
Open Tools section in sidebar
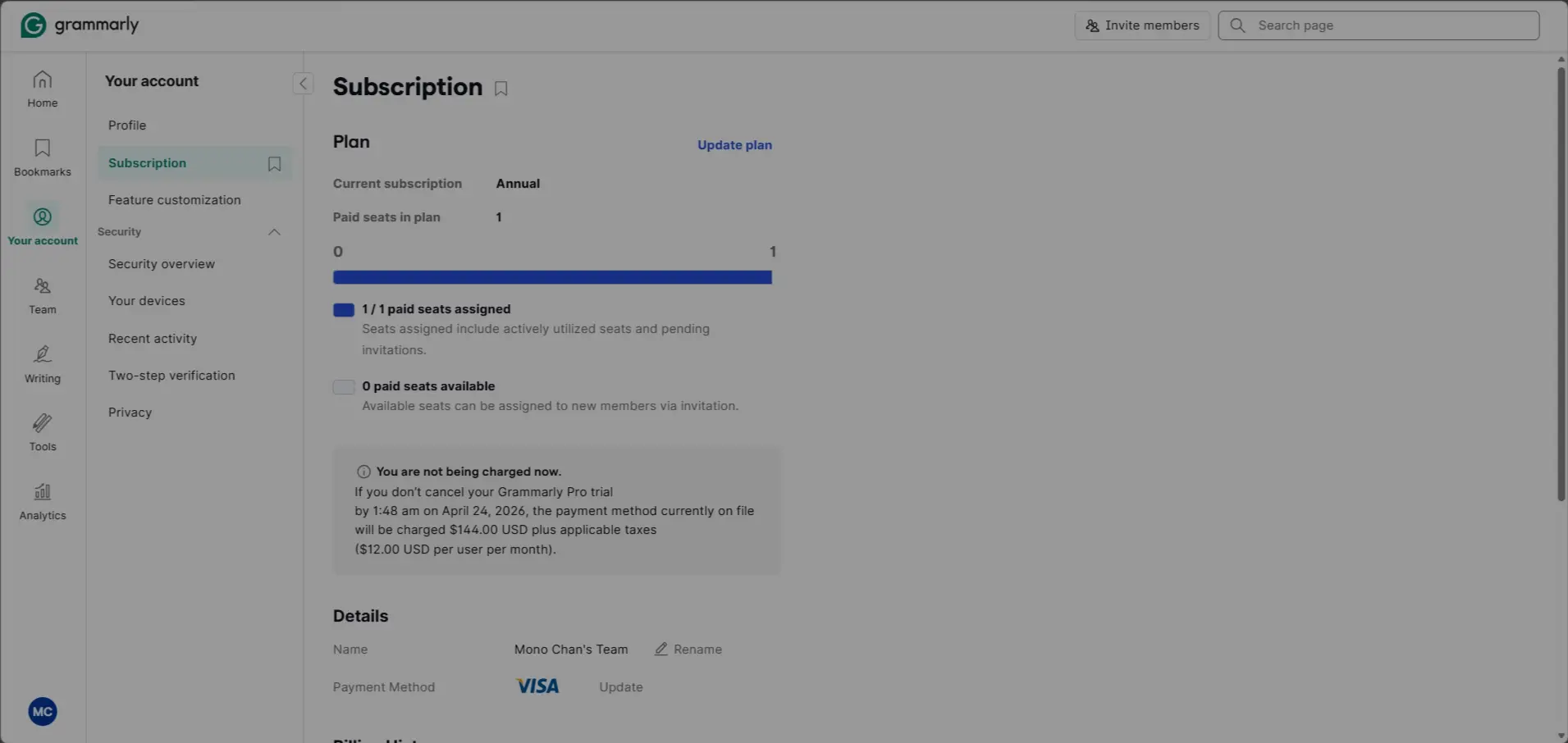click(x=42, y=433)
